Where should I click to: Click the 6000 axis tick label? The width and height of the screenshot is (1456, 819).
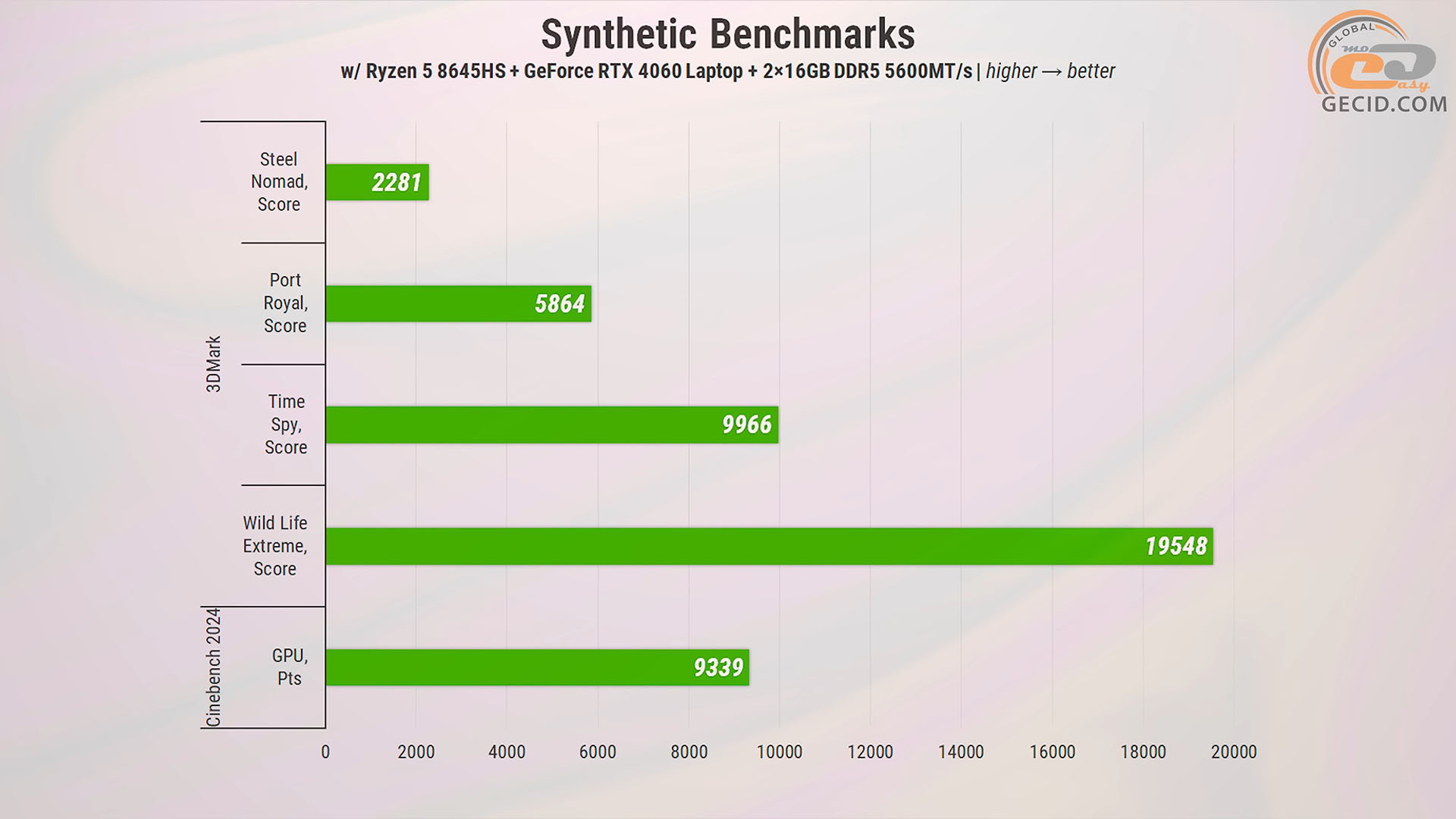pyautogui.click(x=598, y=752)
